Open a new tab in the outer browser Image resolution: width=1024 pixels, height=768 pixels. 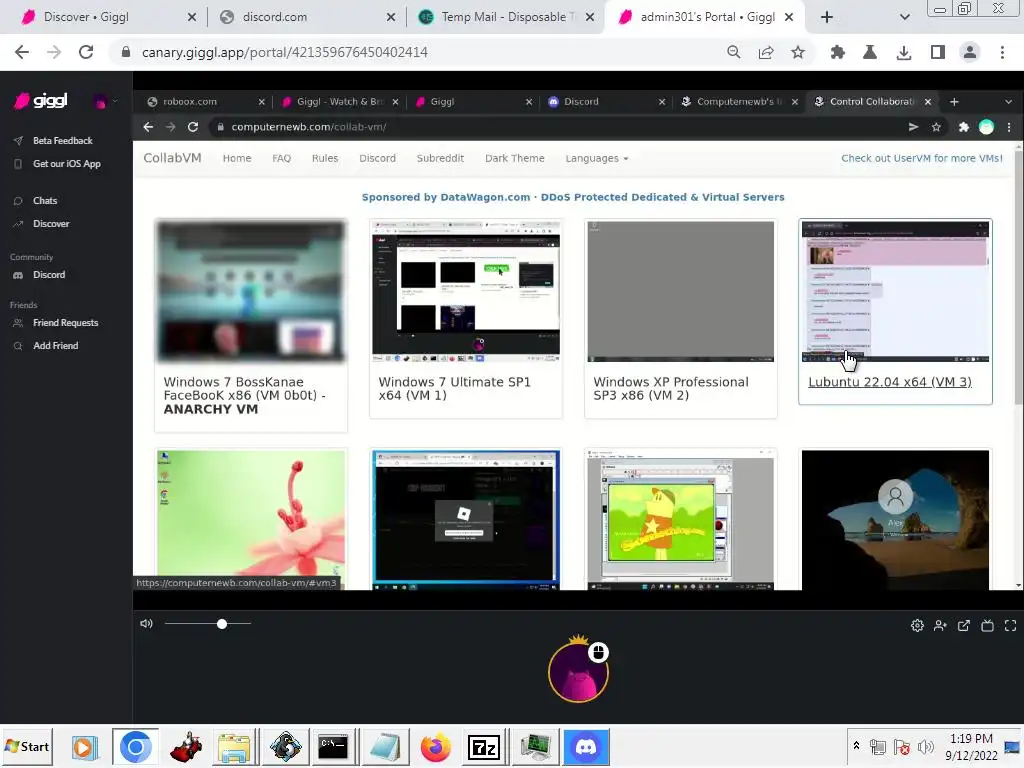pyautogui.click(x=827, y=18)
